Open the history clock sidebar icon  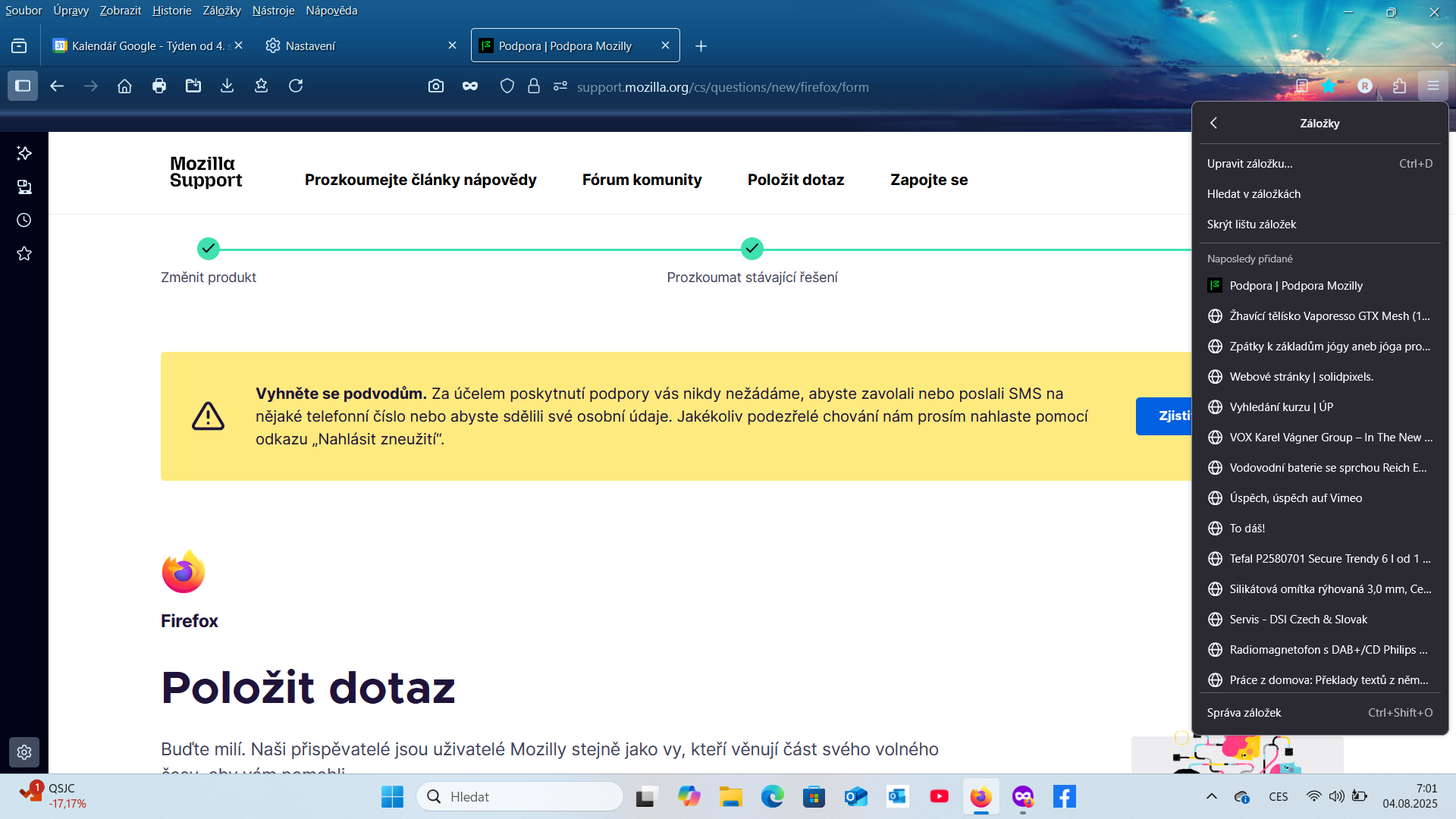click(x=24, y=221)
